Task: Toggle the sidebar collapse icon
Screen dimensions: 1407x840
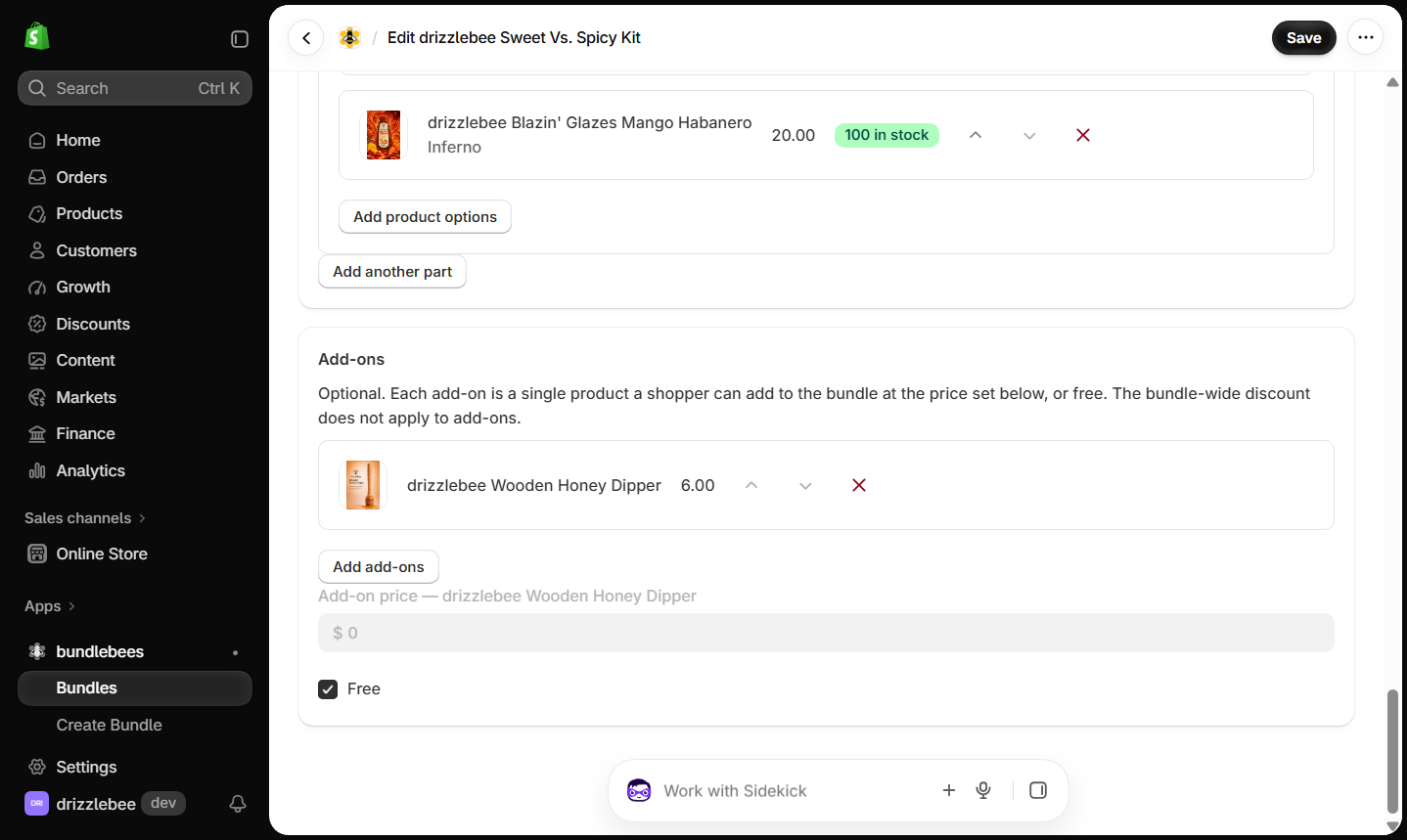Action: (240, 39)
